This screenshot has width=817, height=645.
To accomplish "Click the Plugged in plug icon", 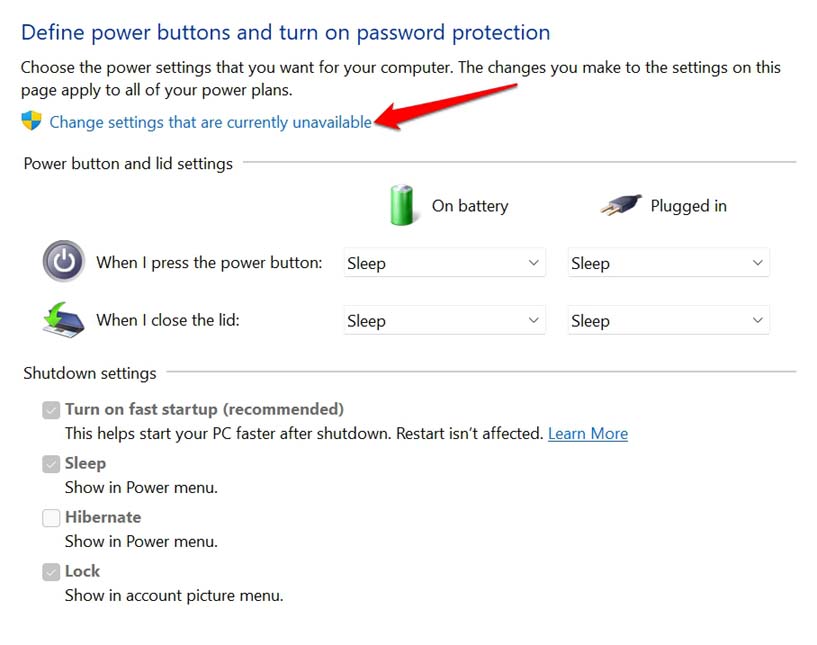I will coord(620,206).
